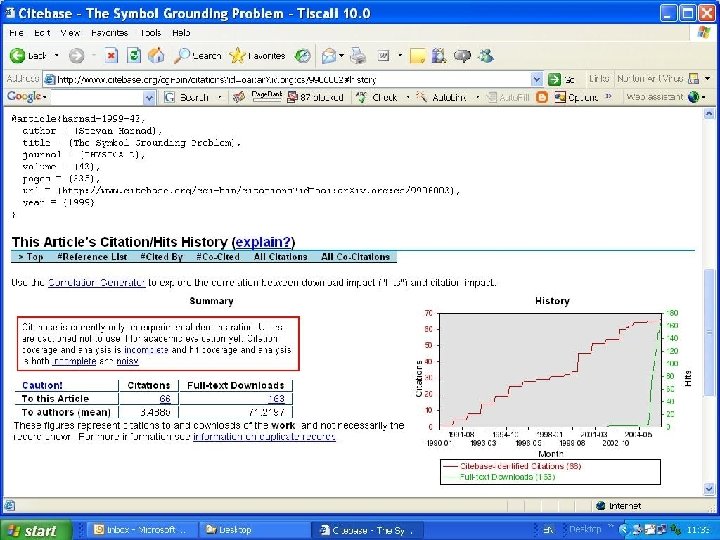Expand the Edit dropdown arrow
The width and height of the screenshot is (720, 540).
[x=400, y=56]
